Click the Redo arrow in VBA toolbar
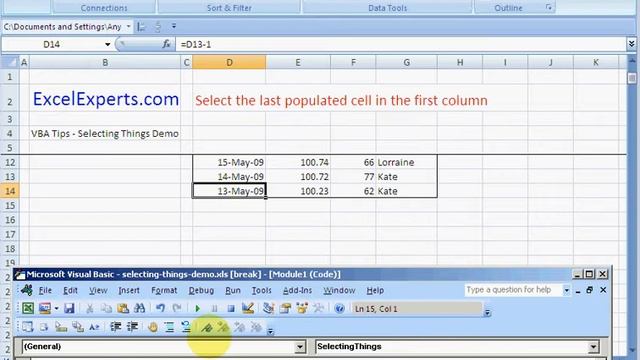 [177, 308]
